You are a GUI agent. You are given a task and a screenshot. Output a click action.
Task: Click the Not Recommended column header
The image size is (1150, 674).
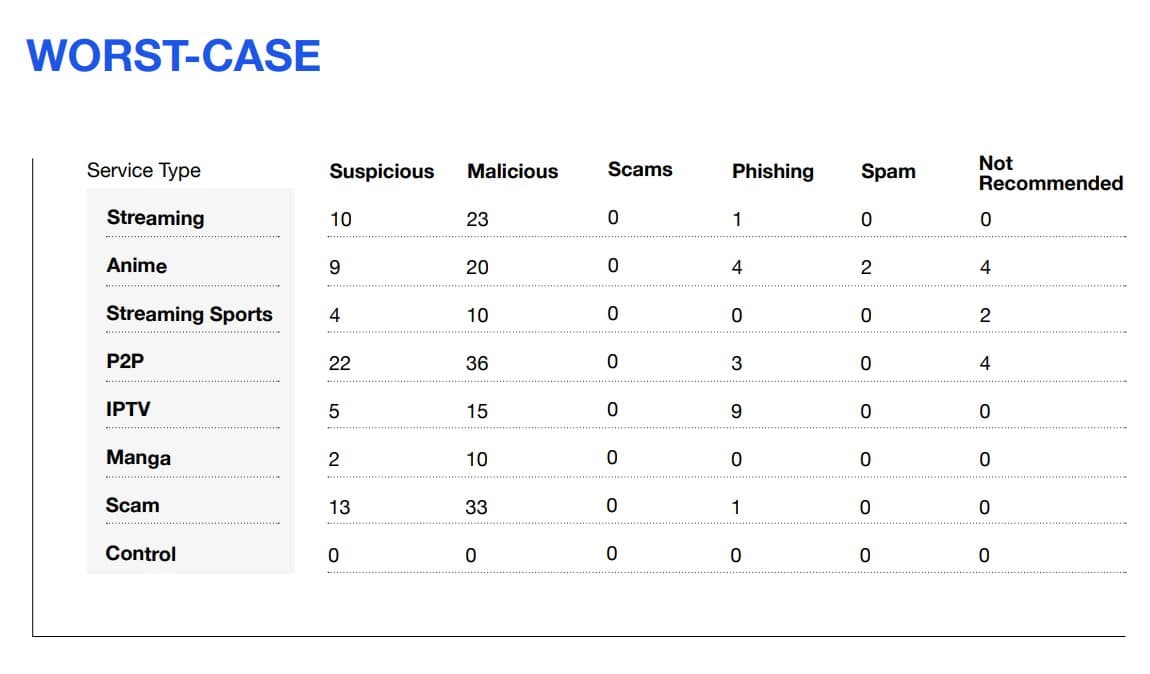(1050, 173)
